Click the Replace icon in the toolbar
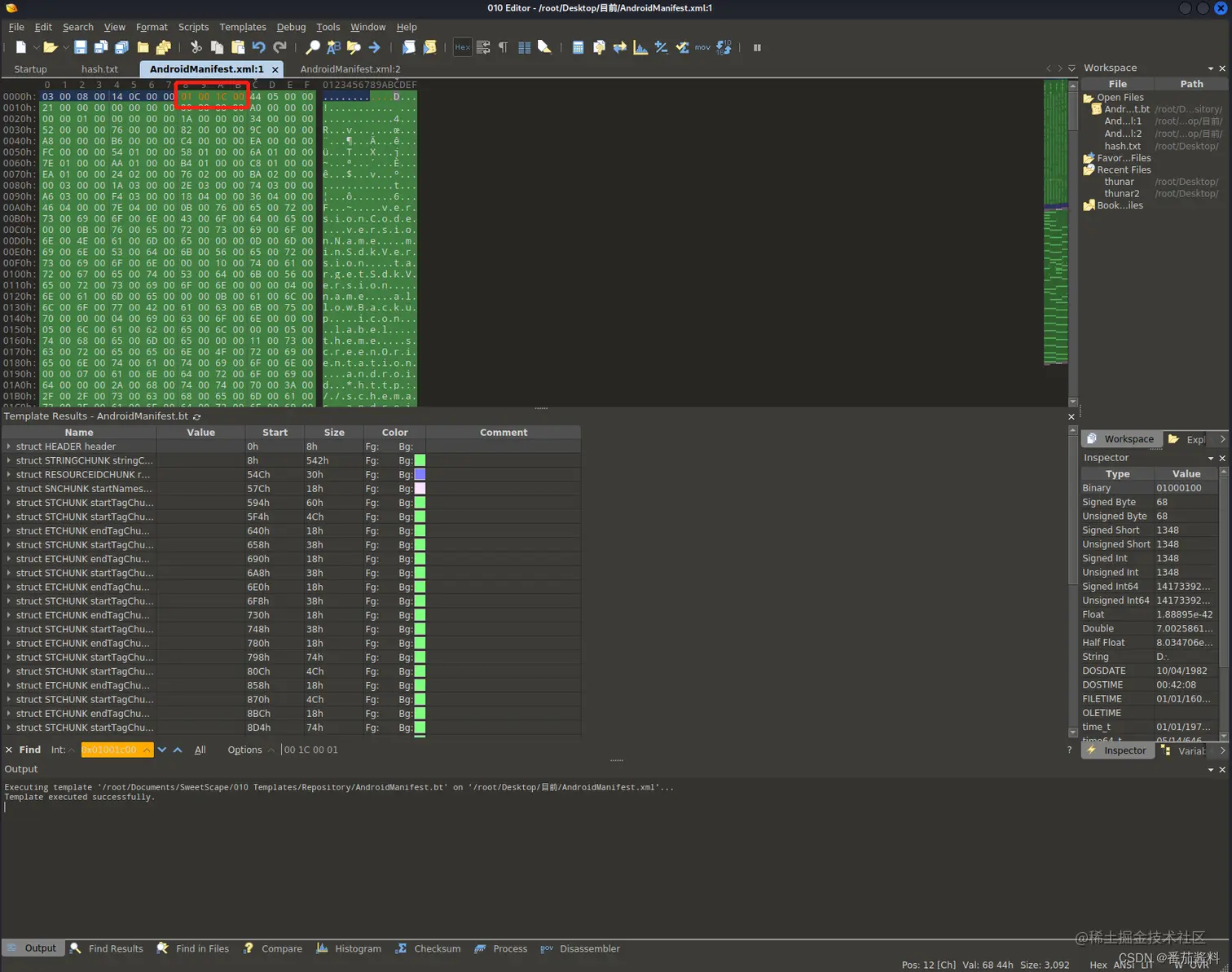The width and height of the screenshot is (1232, 972). coord(333,47)
